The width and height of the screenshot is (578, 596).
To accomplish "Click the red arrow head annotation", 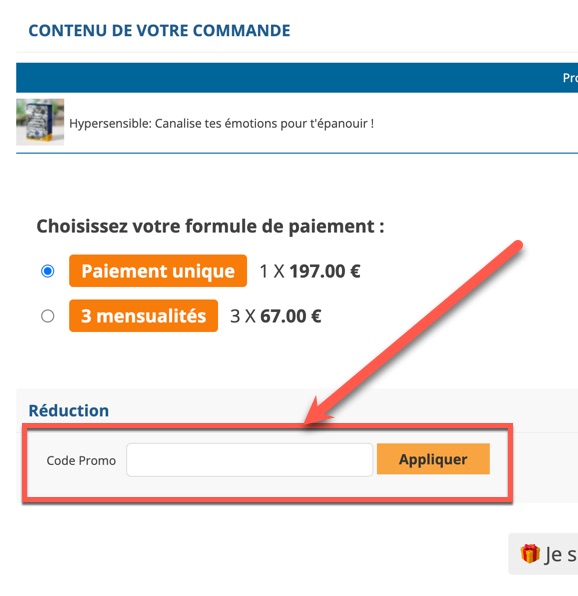I will point(318,412).
